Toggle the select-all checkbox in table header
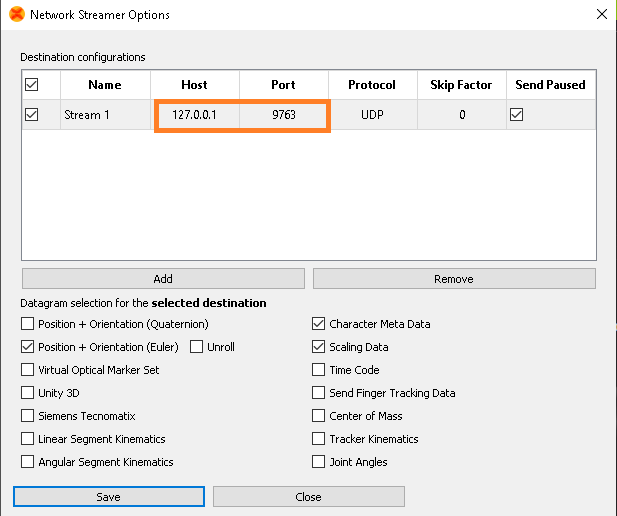 (x=31, y=85)
